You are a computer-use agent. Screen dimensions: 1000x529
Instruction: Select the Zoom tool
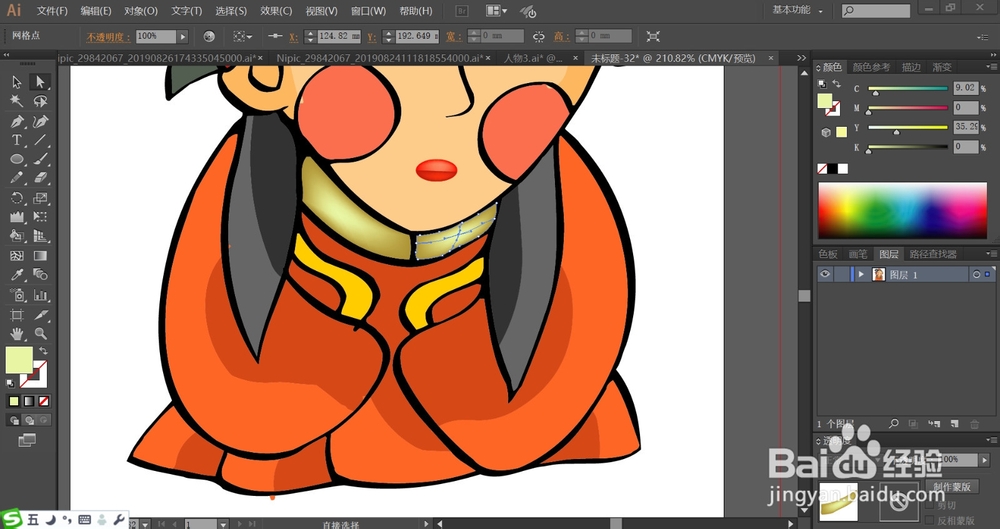coord(40,333)
